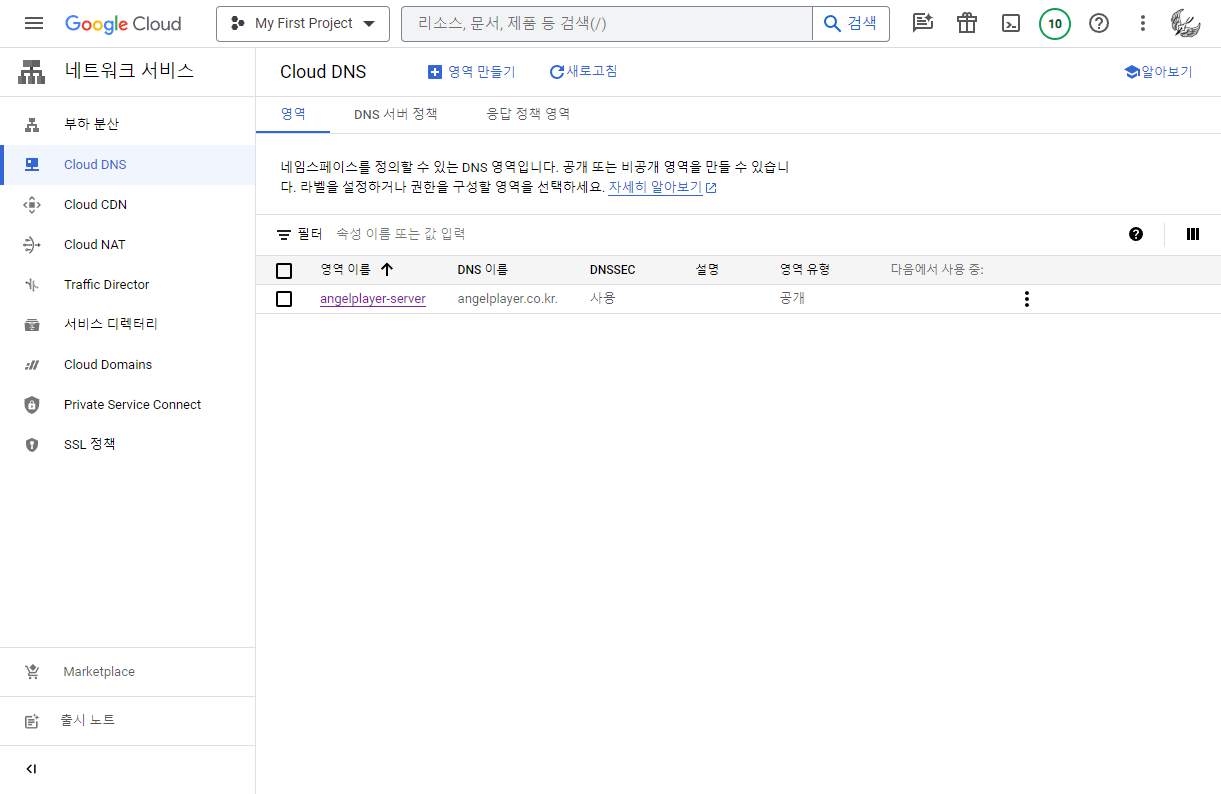Click the Google Cloud logo
Screen dimensions: 1221x794
pyautogui.click(x=123, y=23)
